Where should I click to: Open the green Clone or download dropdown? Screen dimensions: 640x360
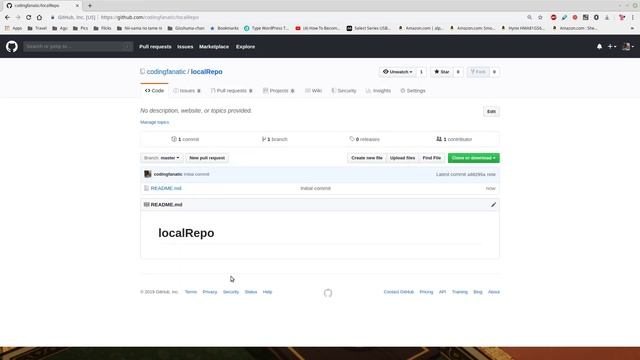click(473, 158)
